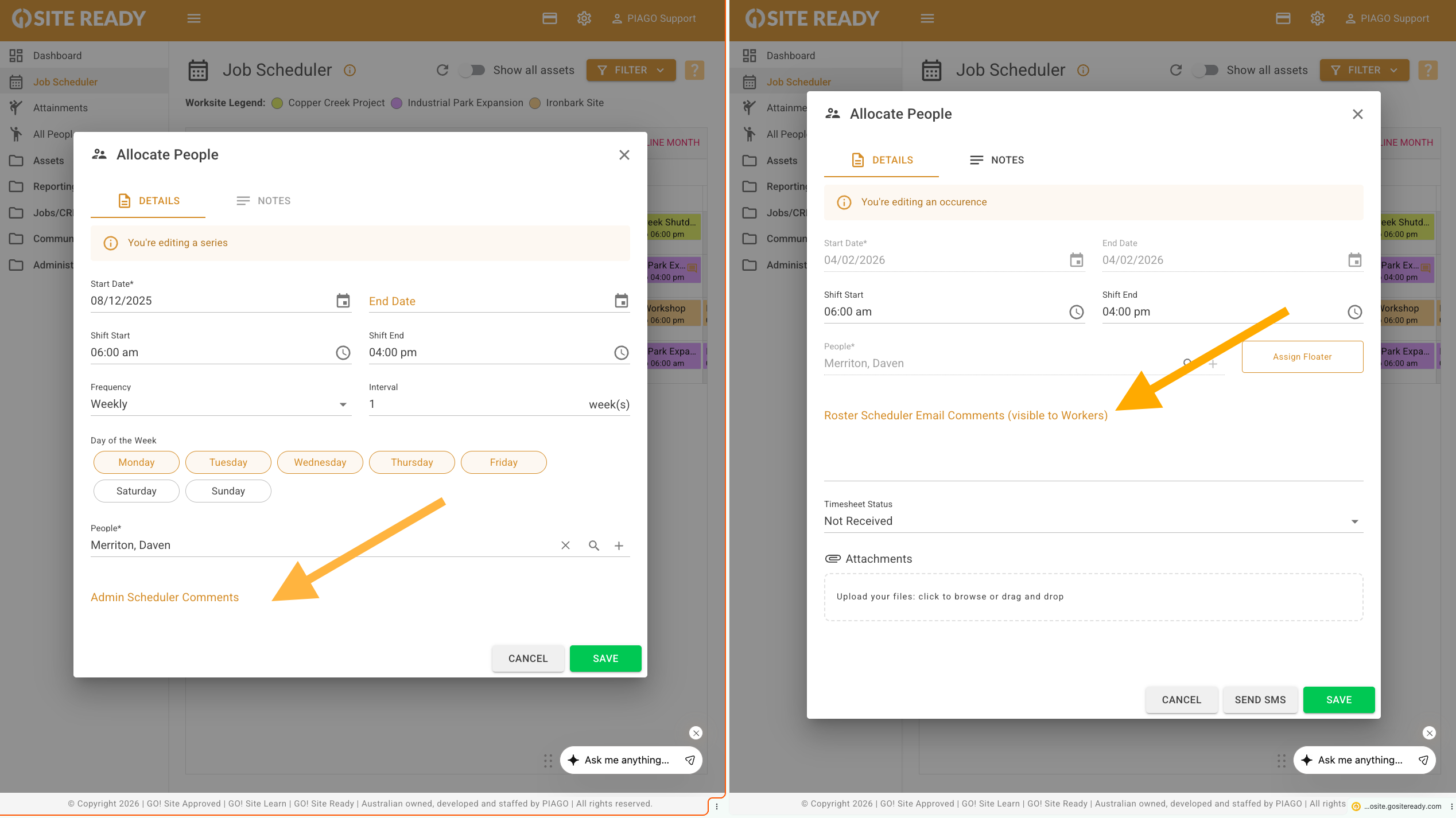Clear Merriton, Daven with the X icon
This screenshot has height=818, width=1456.
(x=565, y=546)
